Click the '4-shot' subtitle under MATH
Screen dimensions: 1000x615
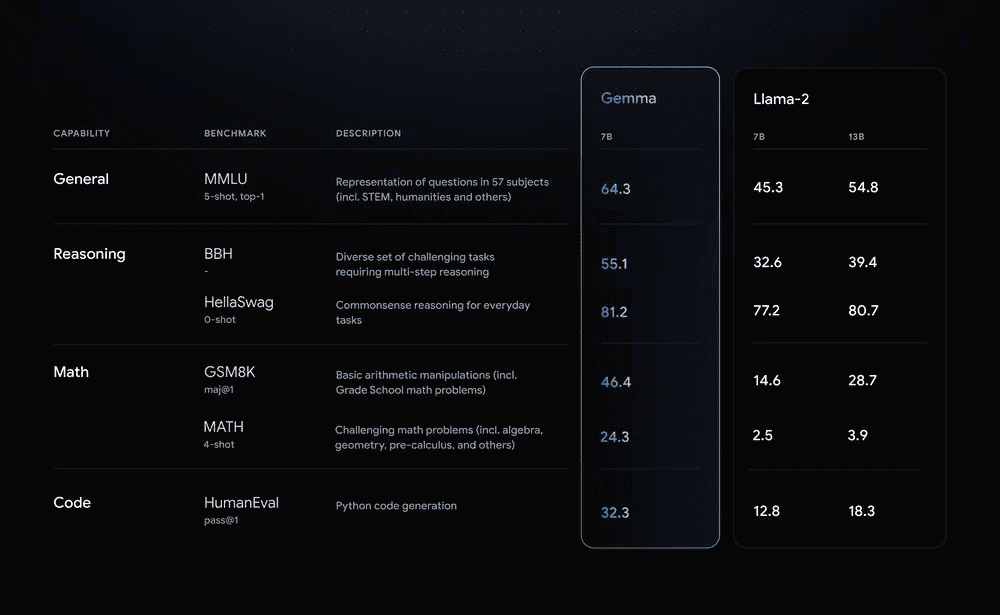tap(219, 445)
